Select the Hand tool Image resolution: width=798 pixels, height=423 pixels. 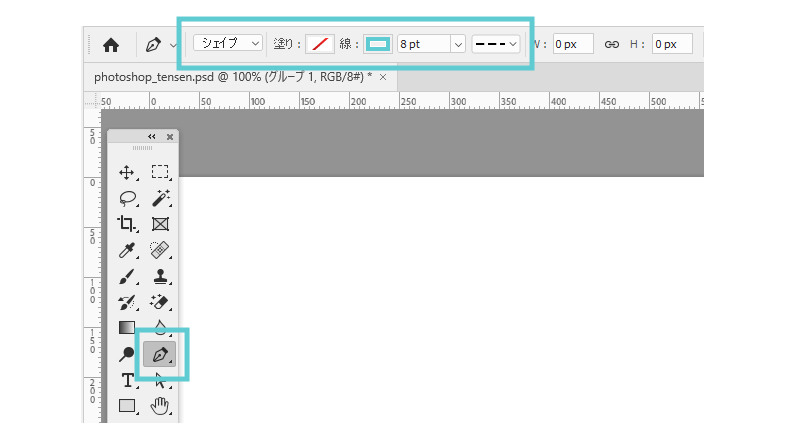click(x=159, y=406)
